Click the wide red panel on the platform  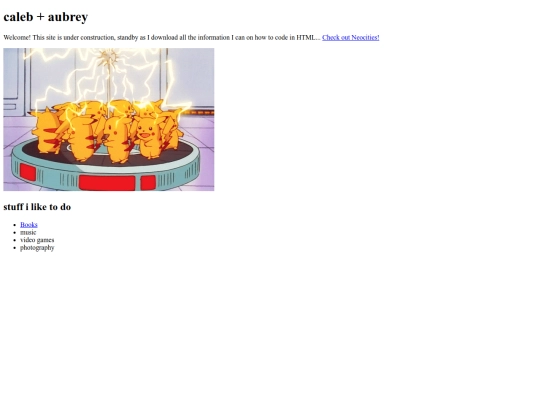coord(107,183)
